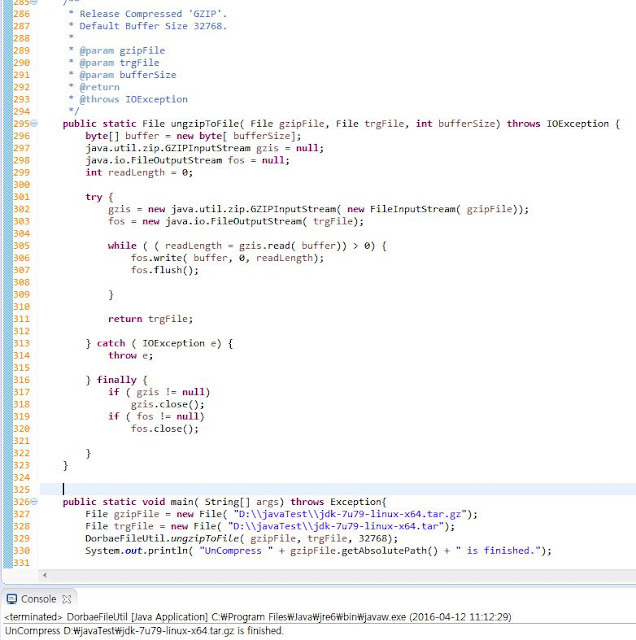The width and height of the screenshot is (636, 640).
Task: Click the 'while' loop condition on line 305
Action: 247,246
